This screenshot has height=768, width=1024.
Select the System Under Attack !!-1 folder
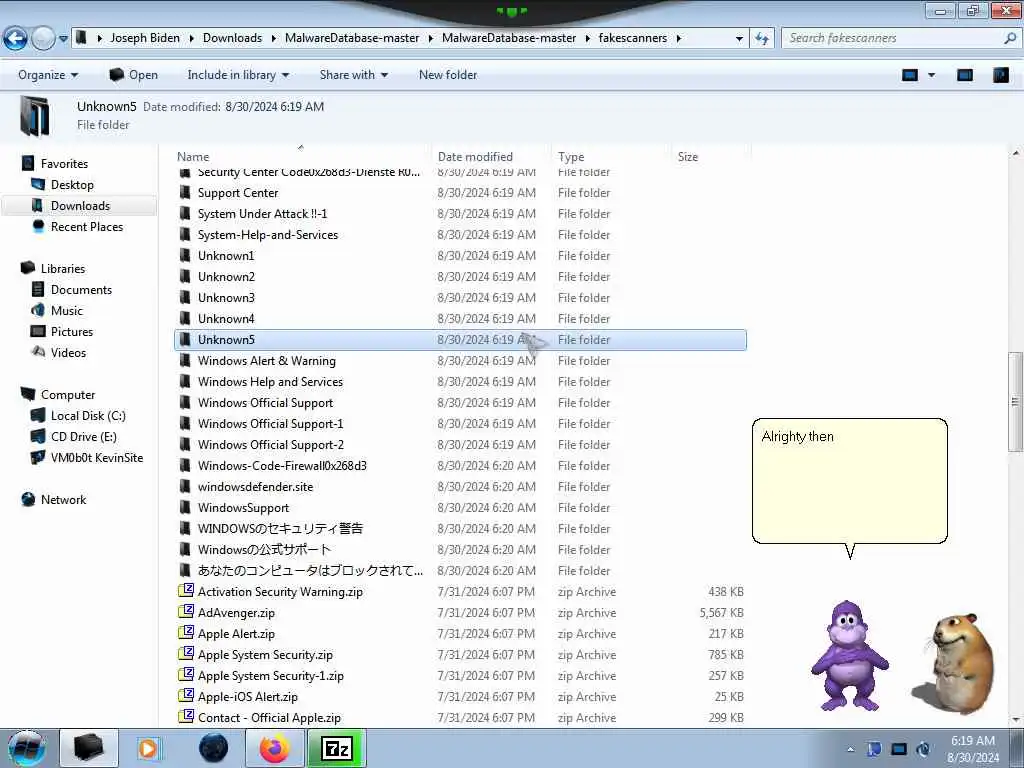click(263, 214)
